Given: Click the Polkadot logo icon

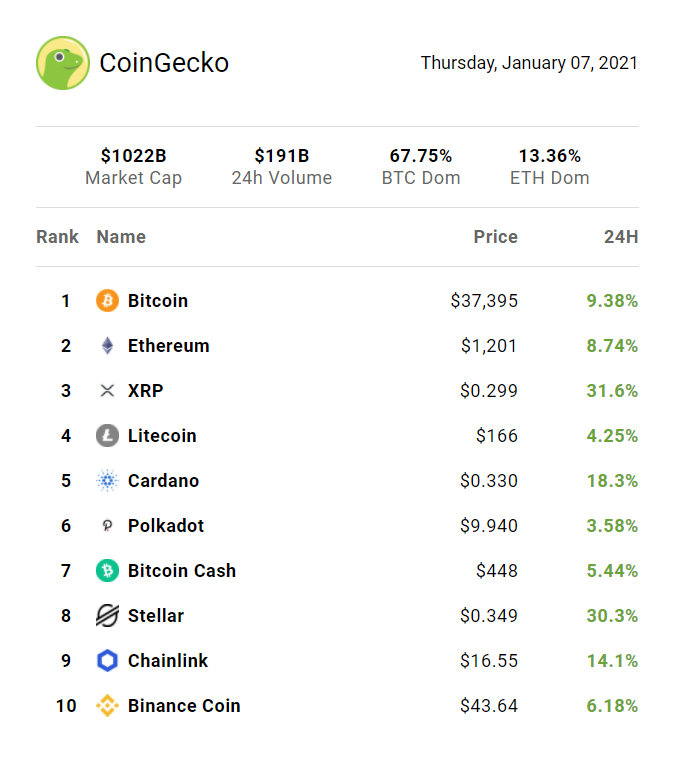Looking at the screenshot, I should 107,526.
